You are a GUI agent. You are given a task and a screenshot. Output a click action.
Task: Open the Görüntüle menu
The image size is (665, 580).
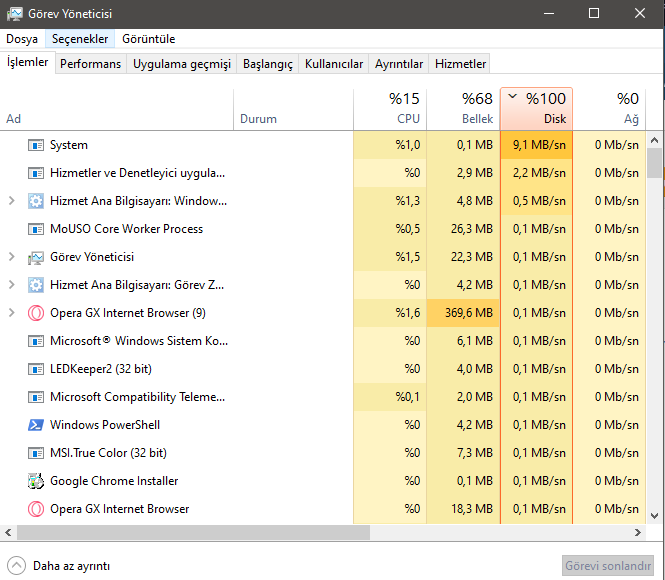tap(148, 39)
